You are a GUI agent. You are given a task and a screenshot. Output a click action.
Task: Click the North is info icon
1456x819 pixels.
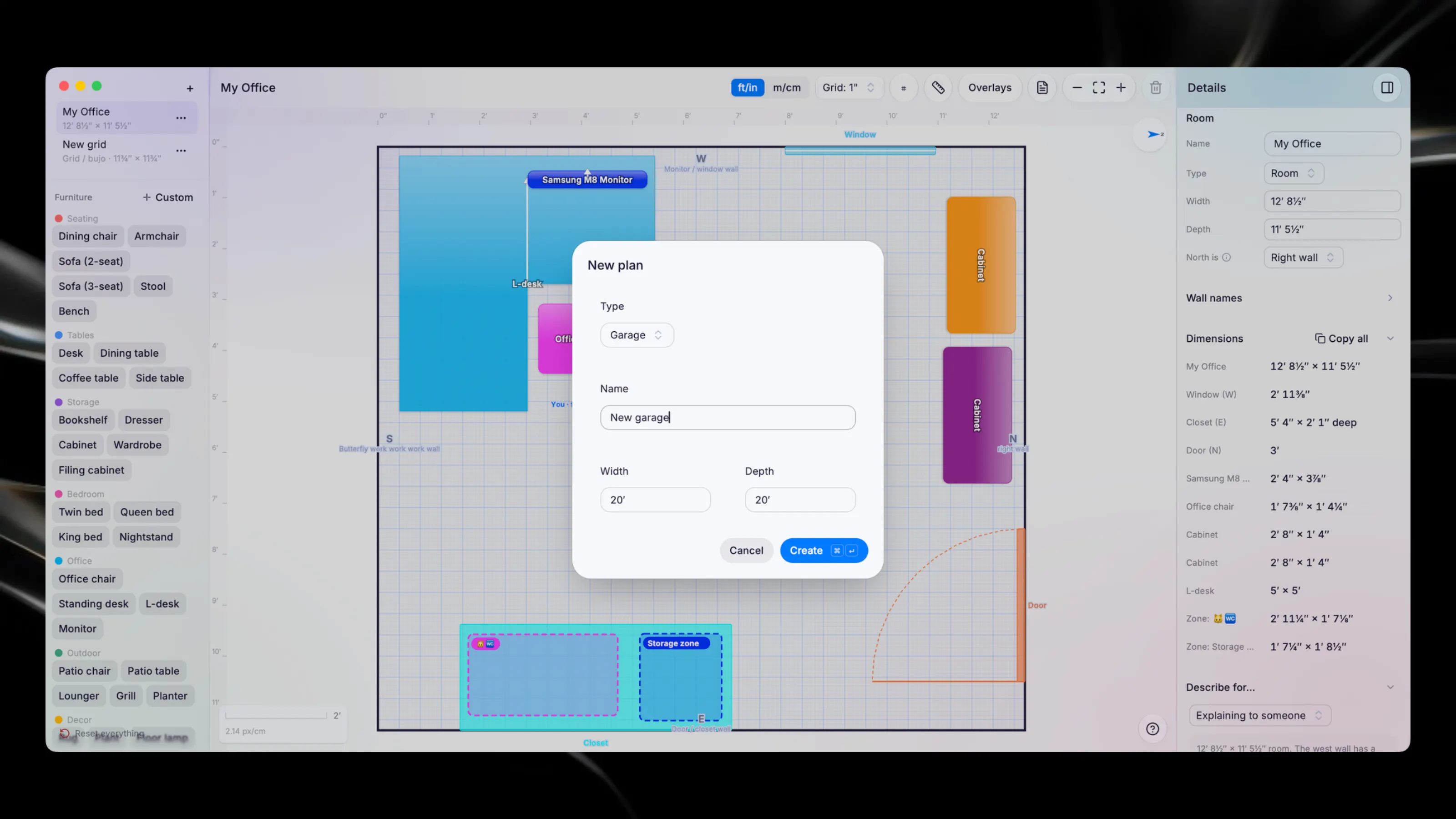point(1227,257)
